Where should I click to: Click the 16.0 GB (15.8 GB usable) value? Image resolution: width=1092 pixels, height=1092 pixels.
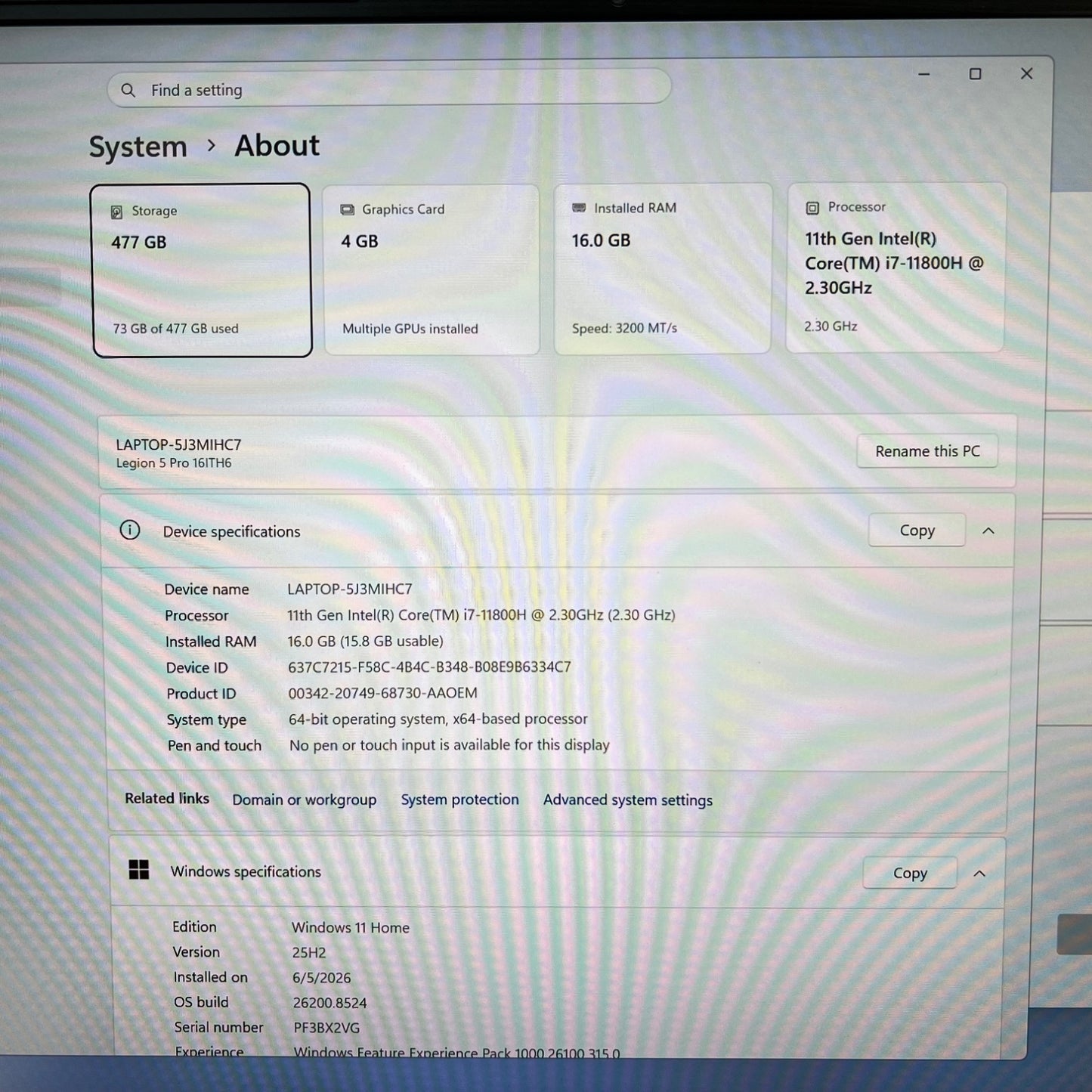coord(365,641)
